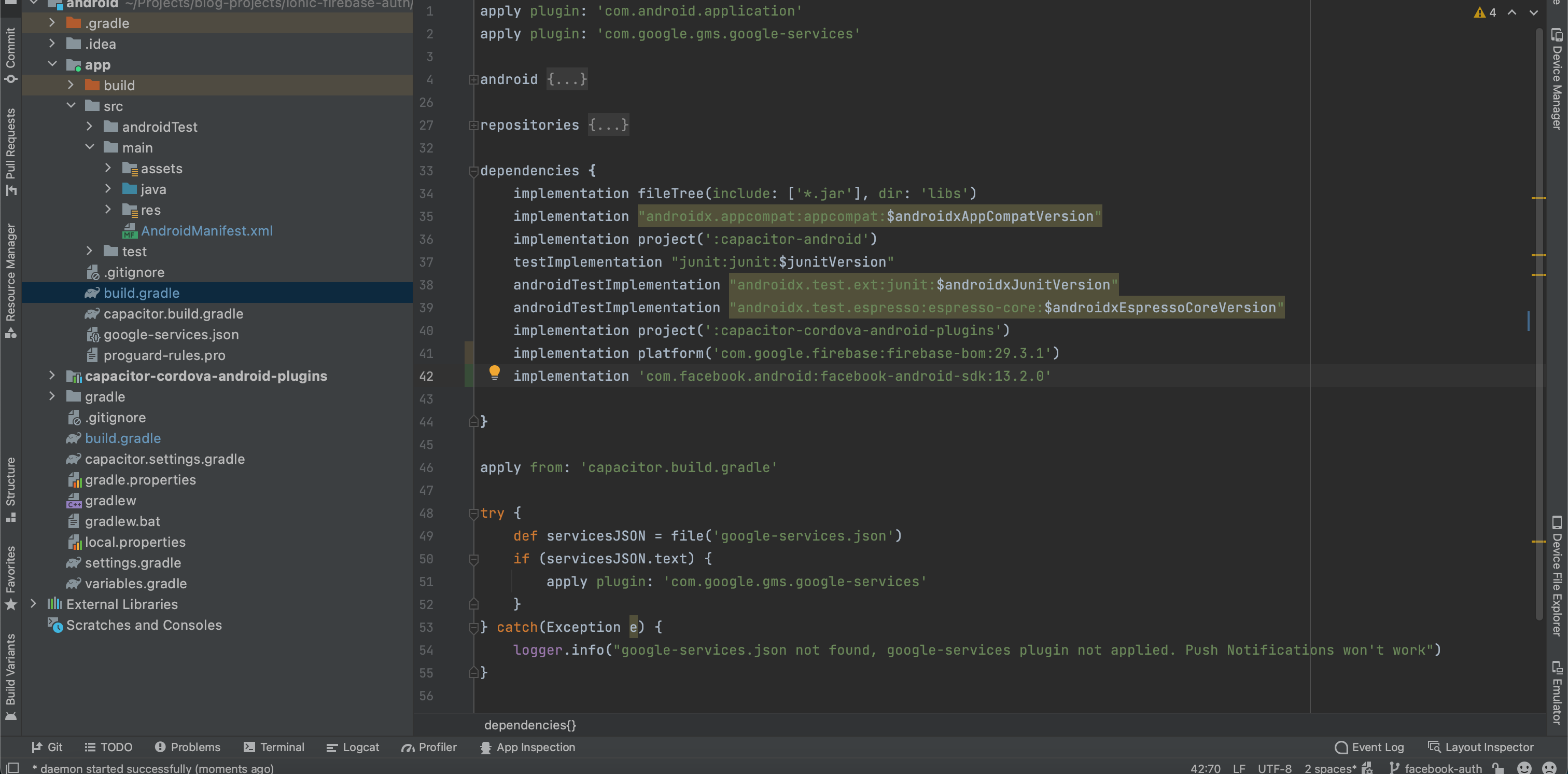Fold the try block at line 48

click(x=473, y=514)
